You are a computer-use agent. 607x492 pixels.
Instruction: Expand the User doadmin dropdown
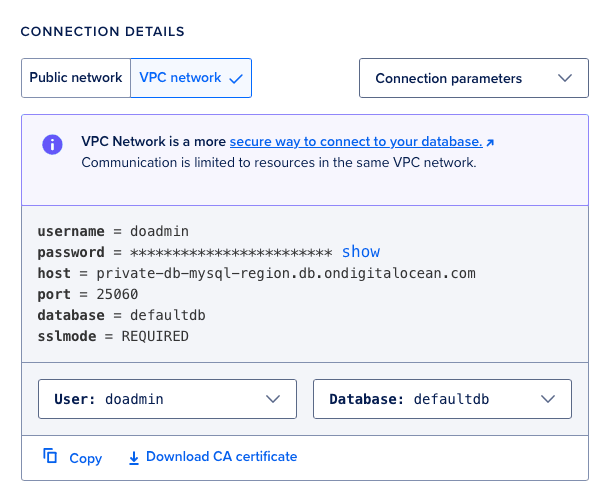tap(167, 398)
